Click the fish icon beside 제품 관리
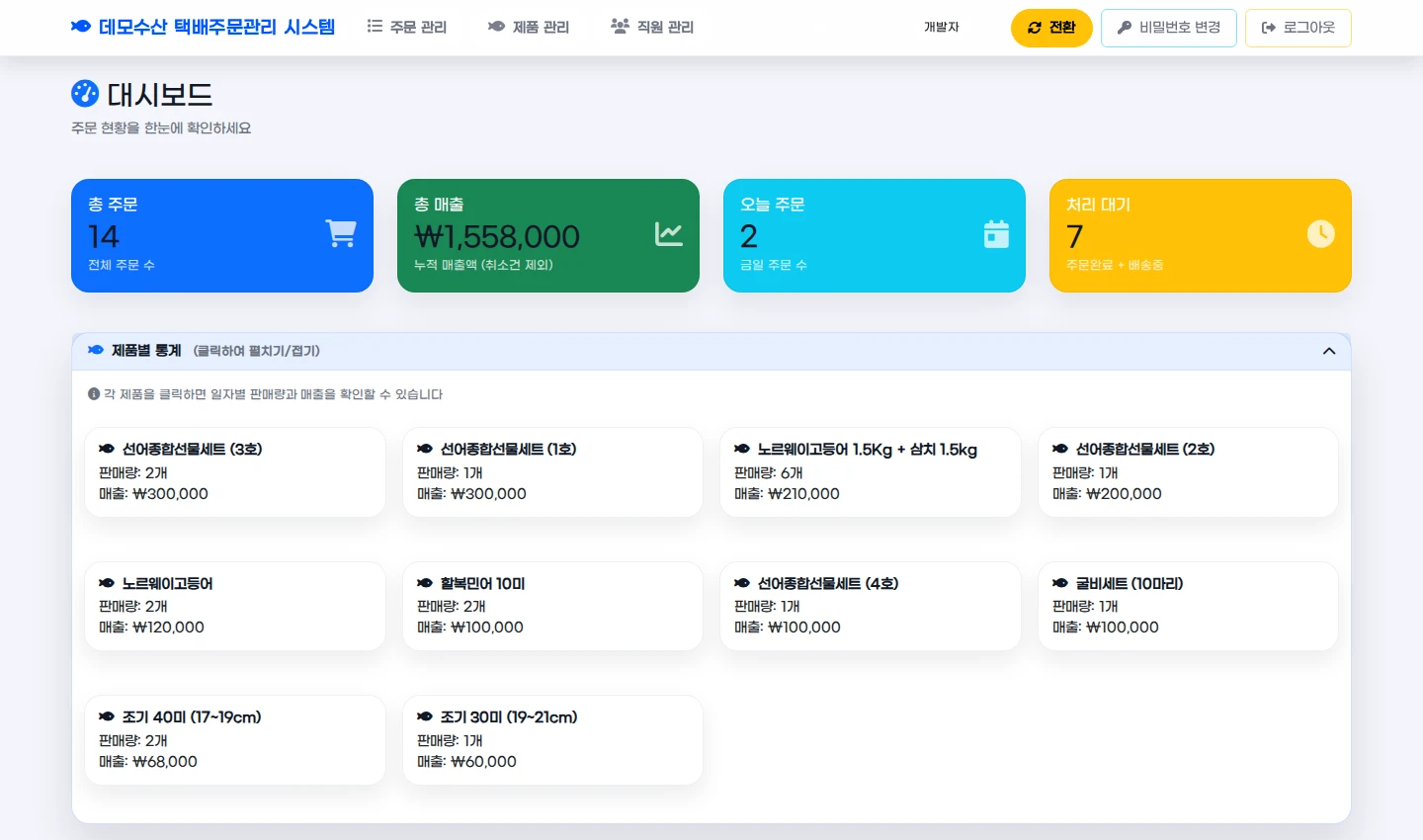Screen dimensions: 1423x840 [496, 27]
